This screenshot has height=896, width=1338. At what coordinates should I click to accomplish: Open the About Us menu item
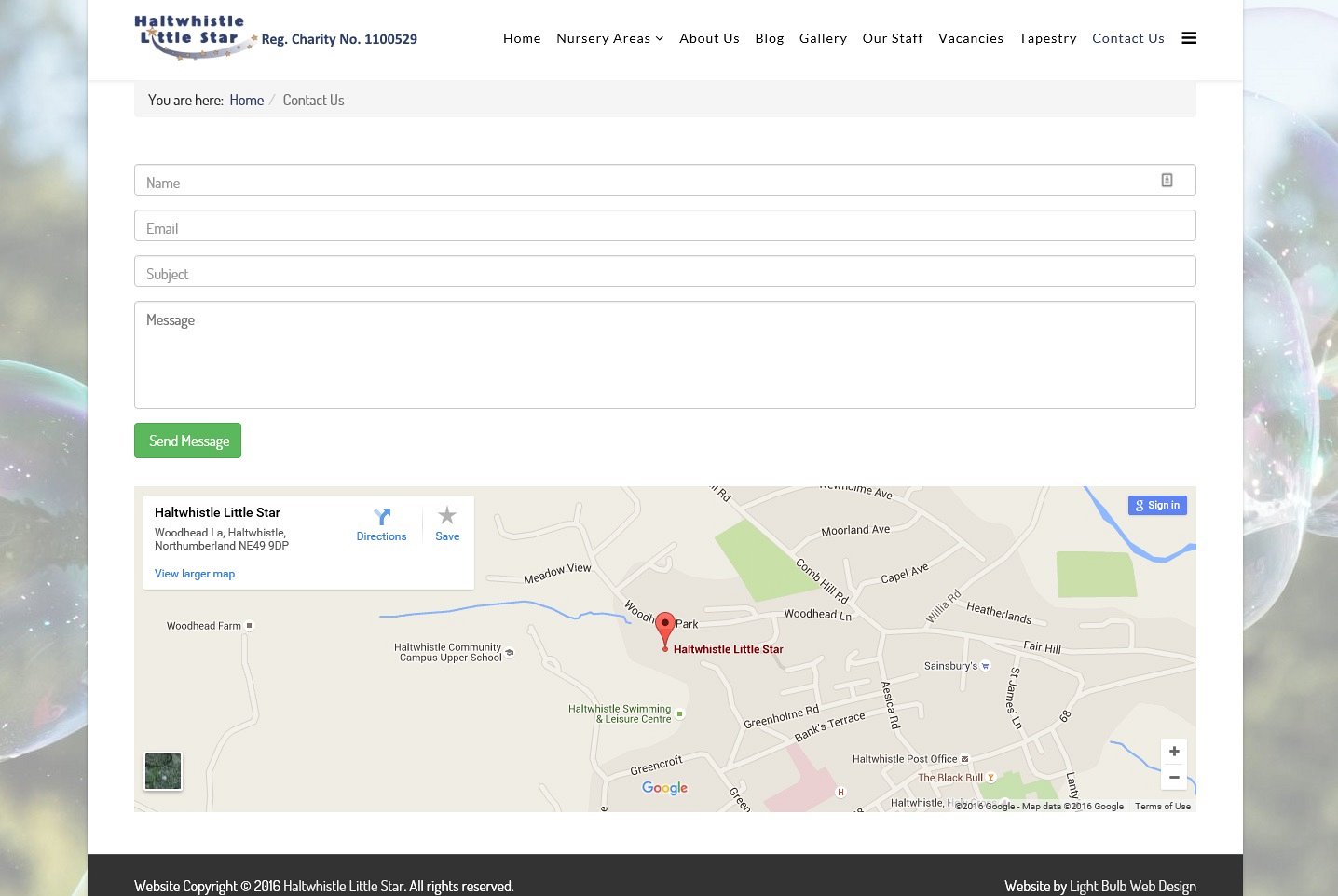coord(709,38)
